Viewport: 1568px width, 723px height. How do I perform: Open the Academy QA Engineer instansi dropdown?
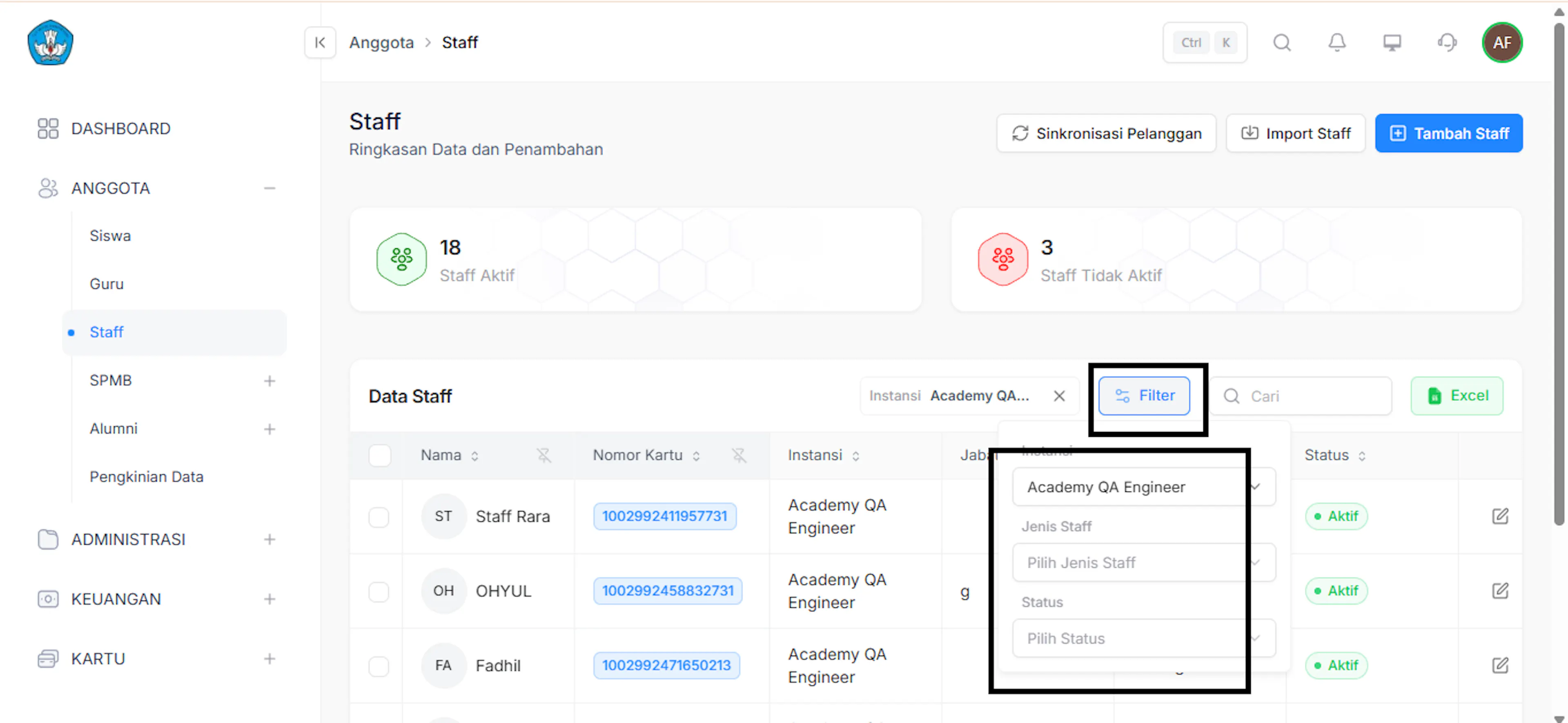pos(1143,487)
